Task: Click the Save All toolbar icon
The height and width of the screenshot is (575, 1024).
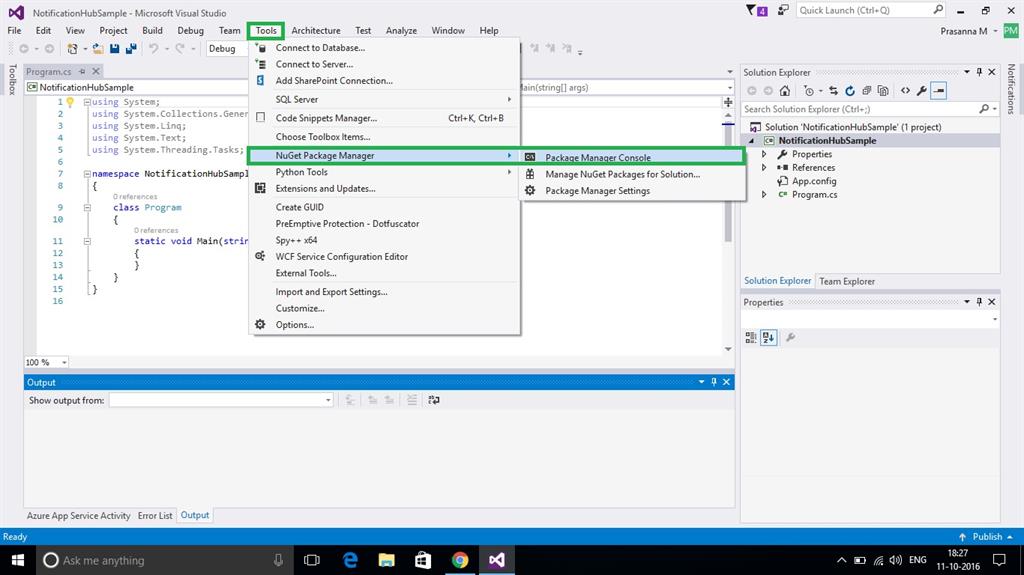Action: (131, 48)
